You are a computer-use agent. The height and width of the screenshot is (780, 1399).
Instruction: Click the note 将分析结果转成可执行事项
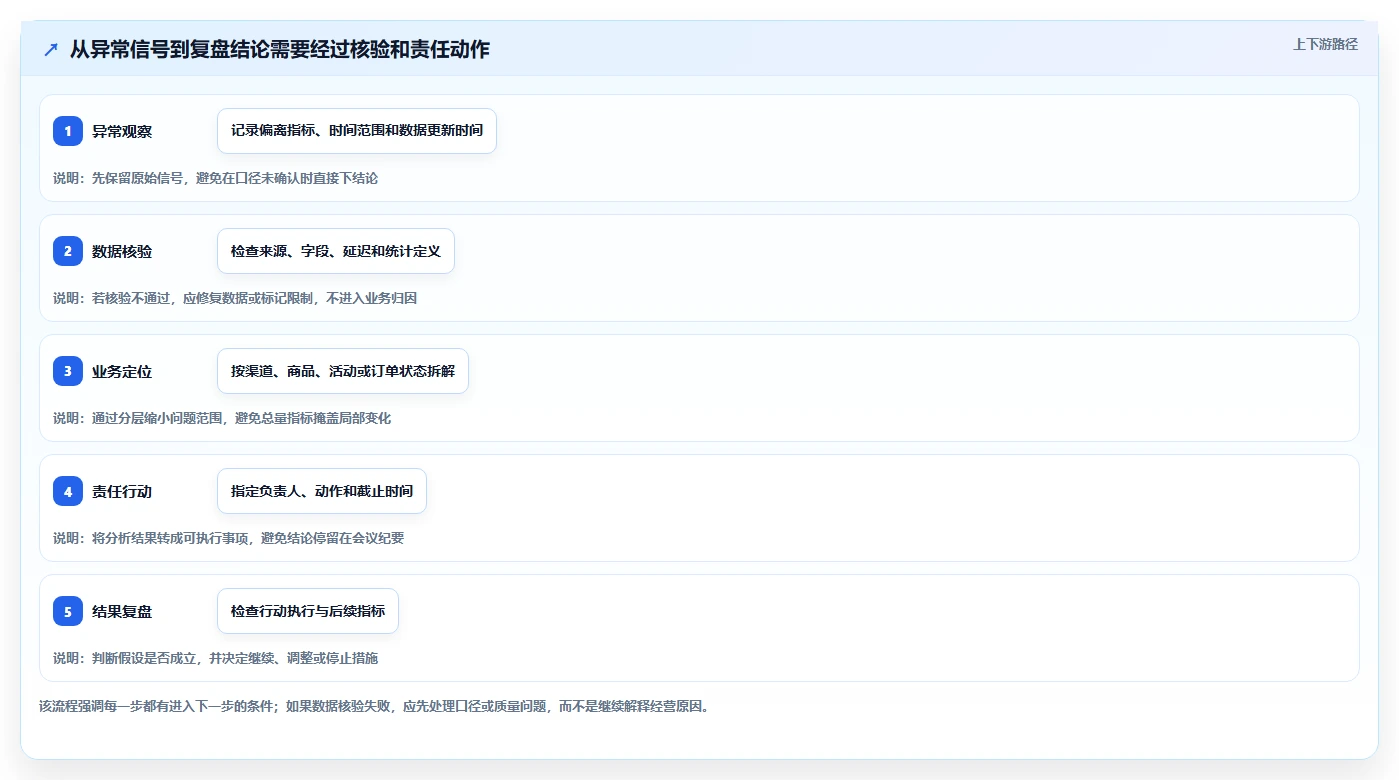tap(228, 538)
